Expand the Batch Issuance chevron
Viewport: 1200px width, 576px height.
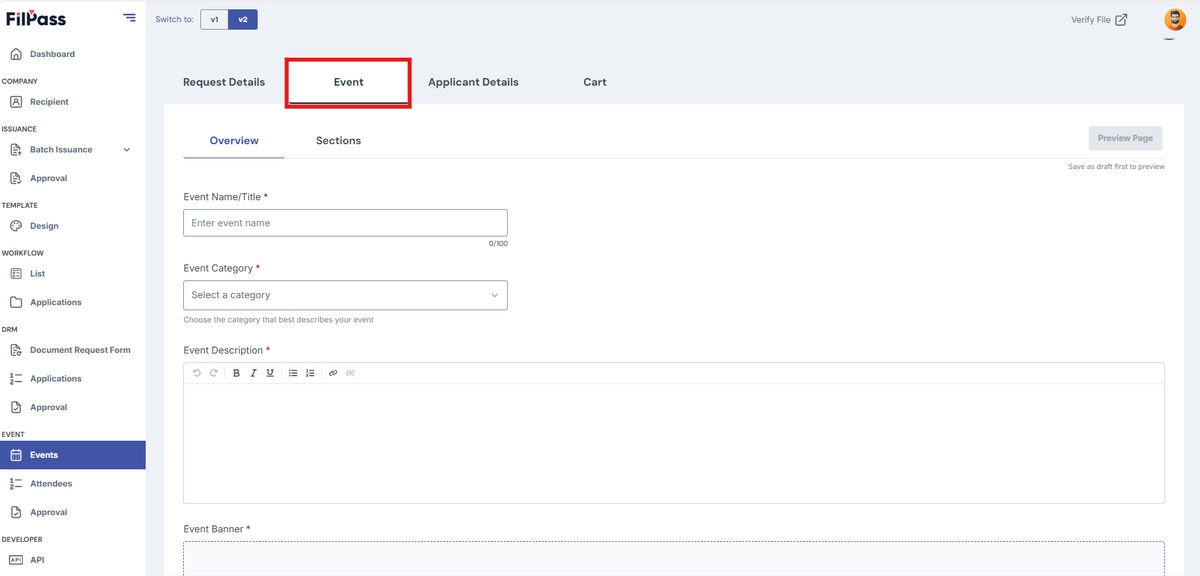pos(126,150)
